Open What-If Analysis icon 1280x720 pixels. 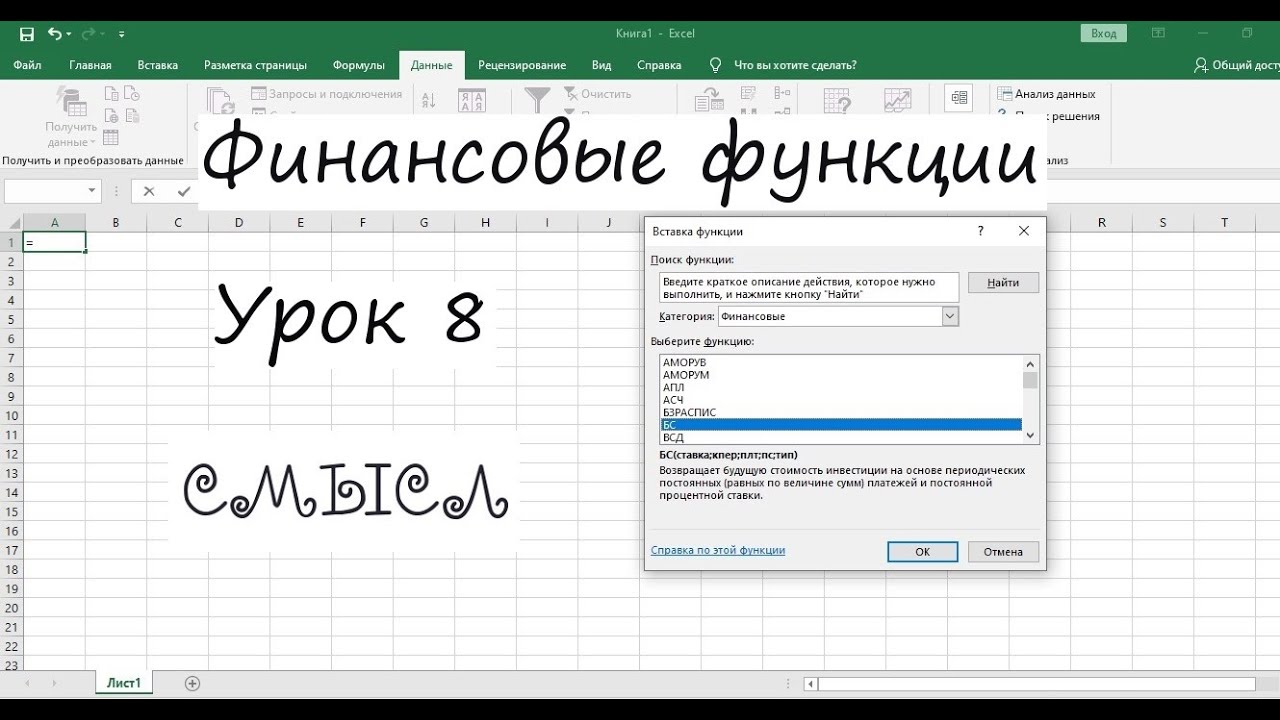[x=837, y=100]
